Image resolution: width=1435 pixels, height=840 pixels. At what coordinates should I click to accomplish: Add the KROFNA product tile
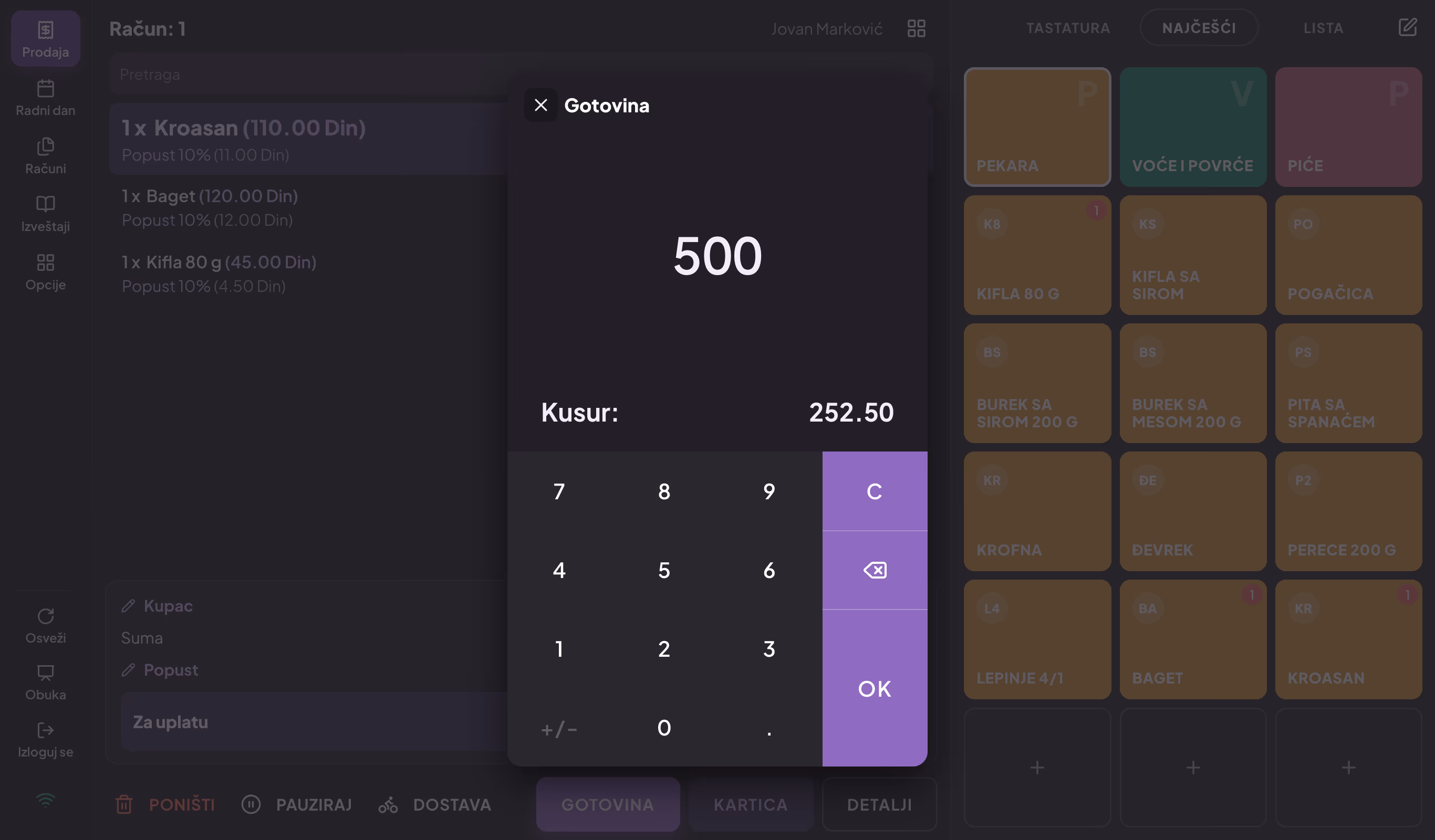(x=1037, y=511)
